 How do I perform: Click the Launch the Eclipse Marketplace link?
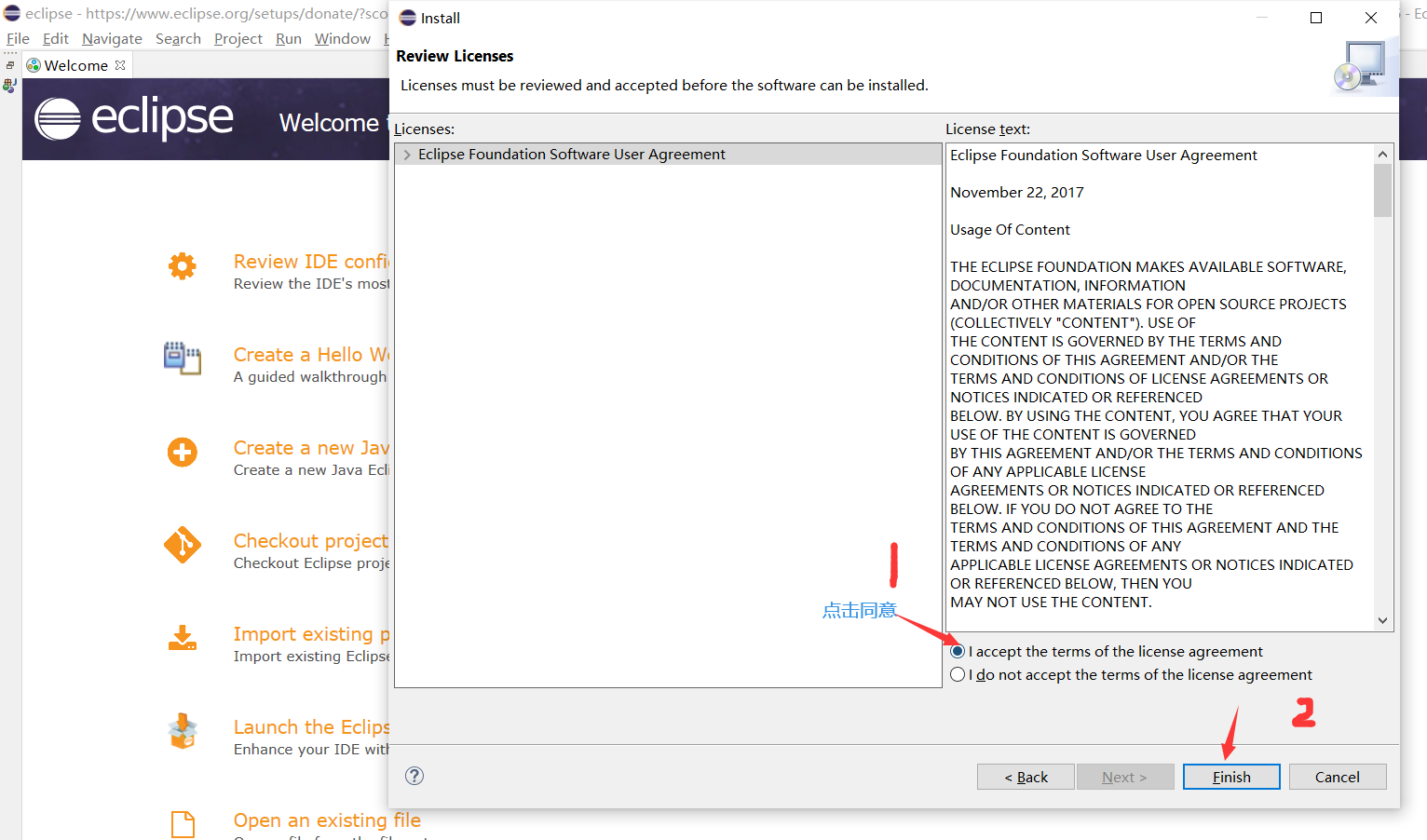tap(311, 727)
